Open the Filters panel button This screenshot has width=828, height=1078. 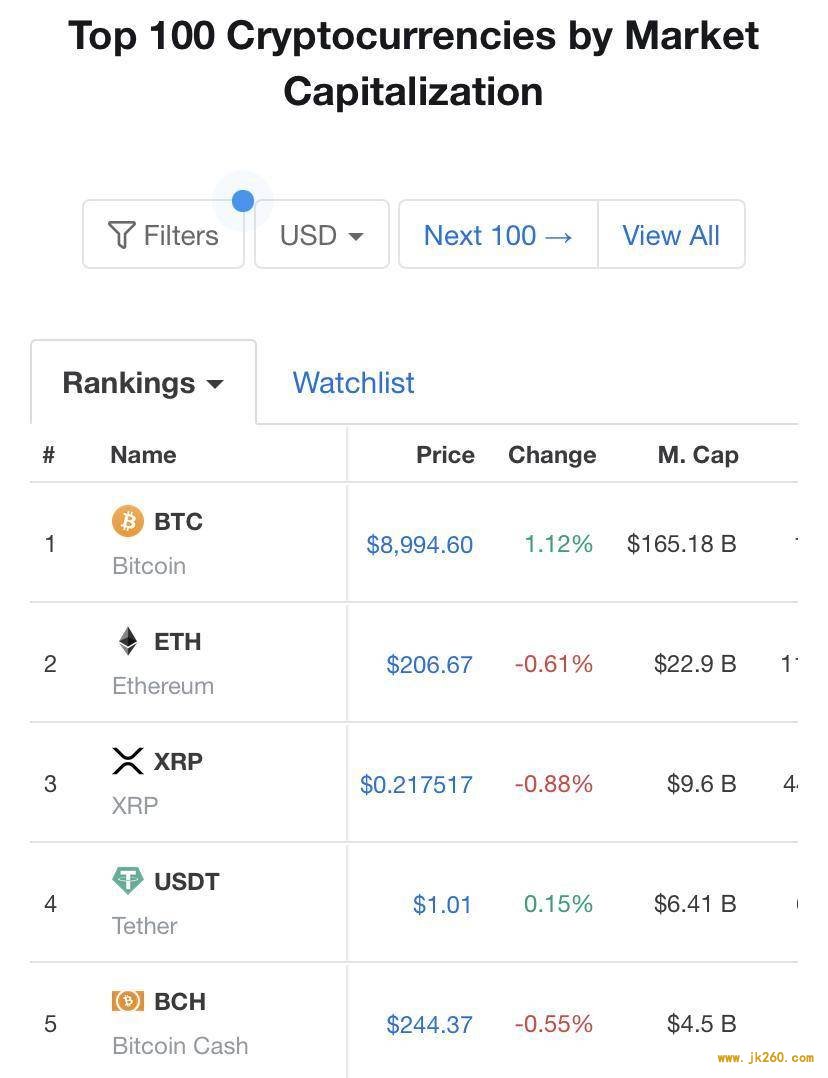click(x=164, y=234)
